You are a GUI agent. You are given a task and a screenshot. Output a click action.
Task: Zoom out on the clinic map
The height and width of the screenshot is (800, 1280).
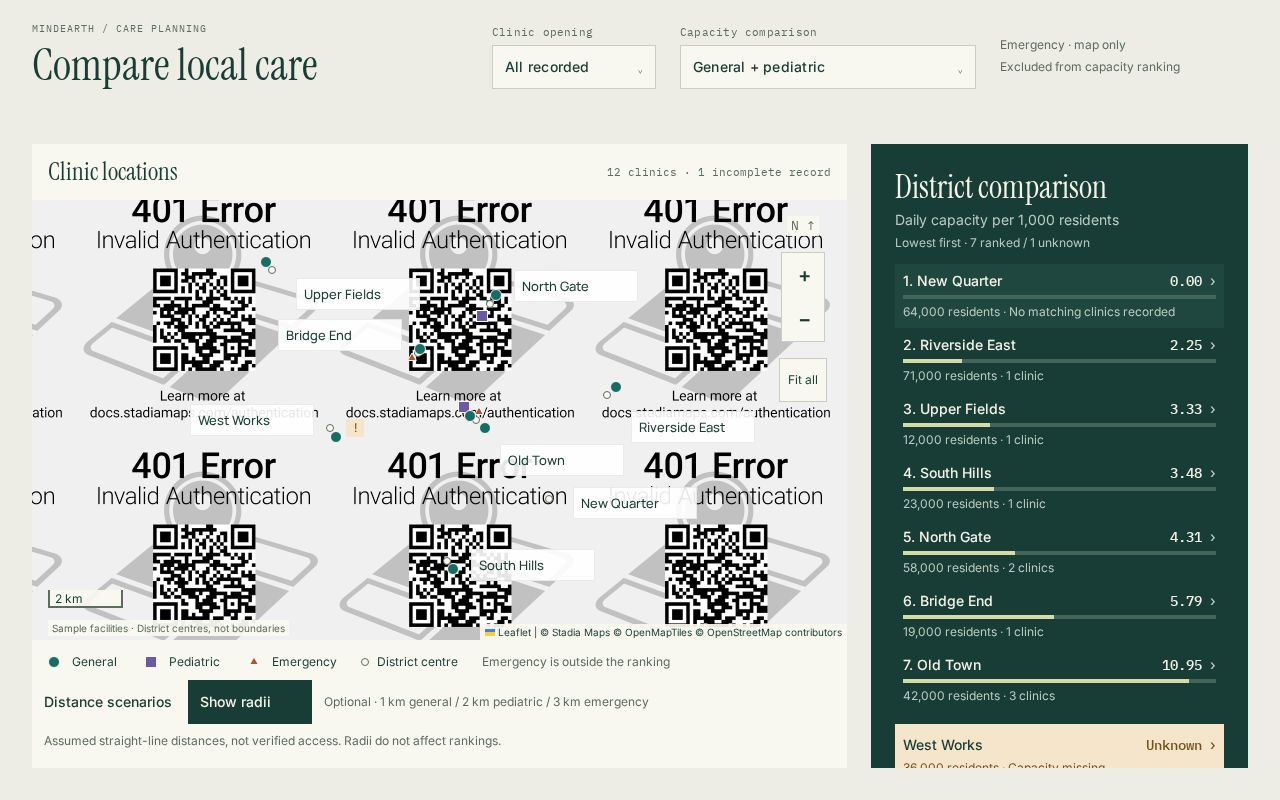(803, 320)
